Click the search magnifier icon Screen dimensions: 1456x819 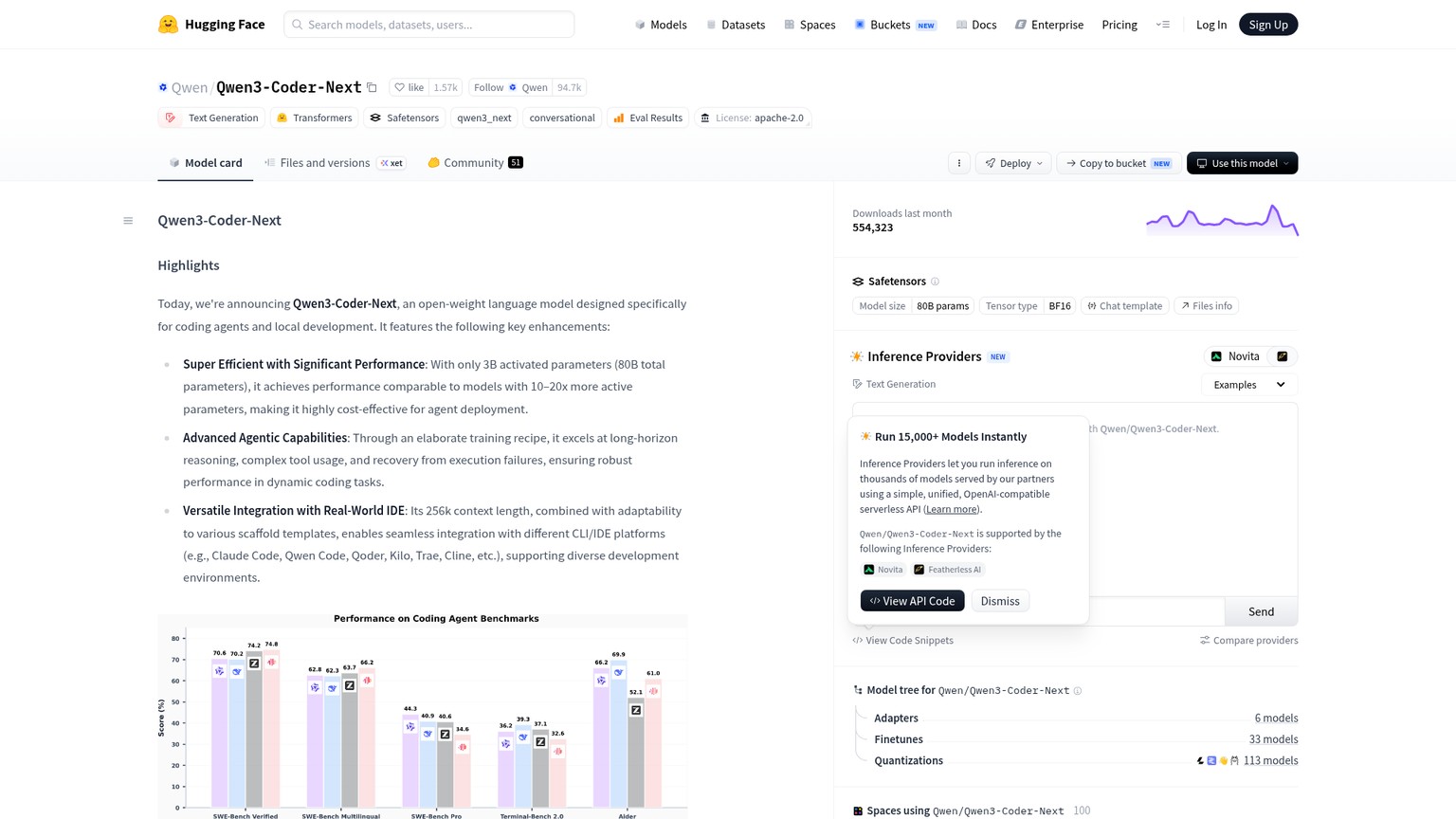pos(298,25)
